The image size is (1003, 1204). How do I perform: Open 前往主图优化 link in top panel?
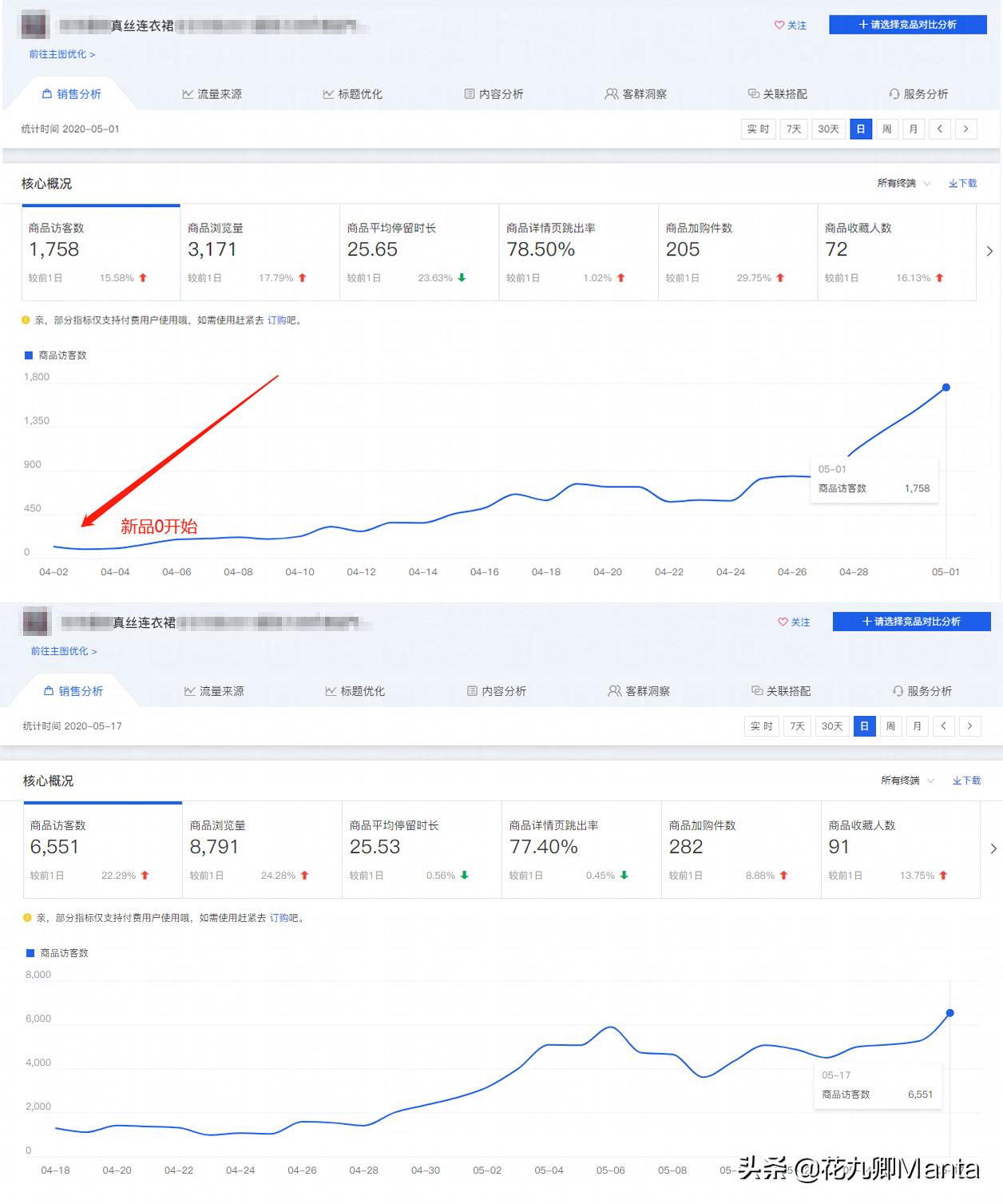tap(62, 54)
